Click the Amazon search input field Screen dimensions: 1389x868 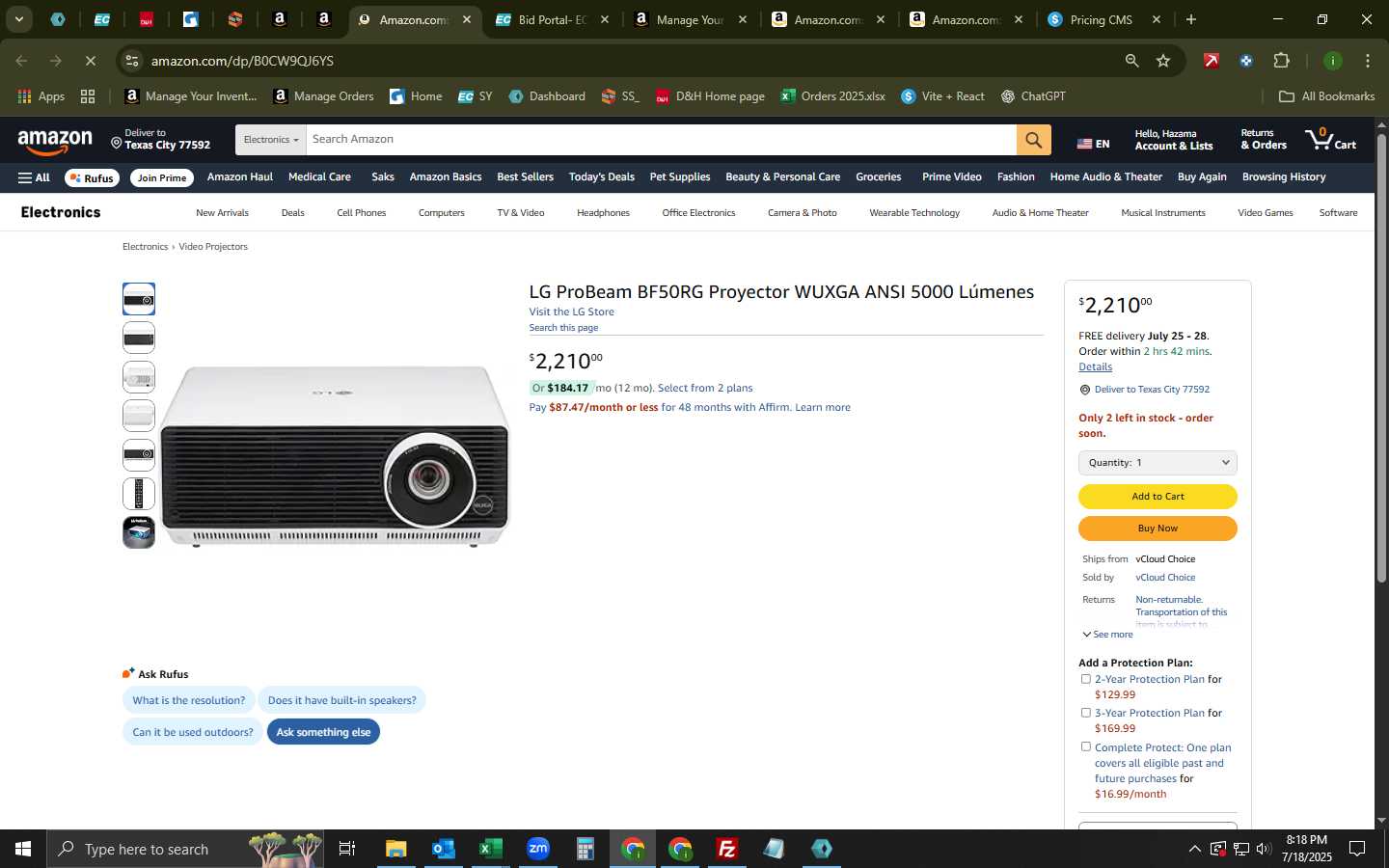tap(661, 140)
